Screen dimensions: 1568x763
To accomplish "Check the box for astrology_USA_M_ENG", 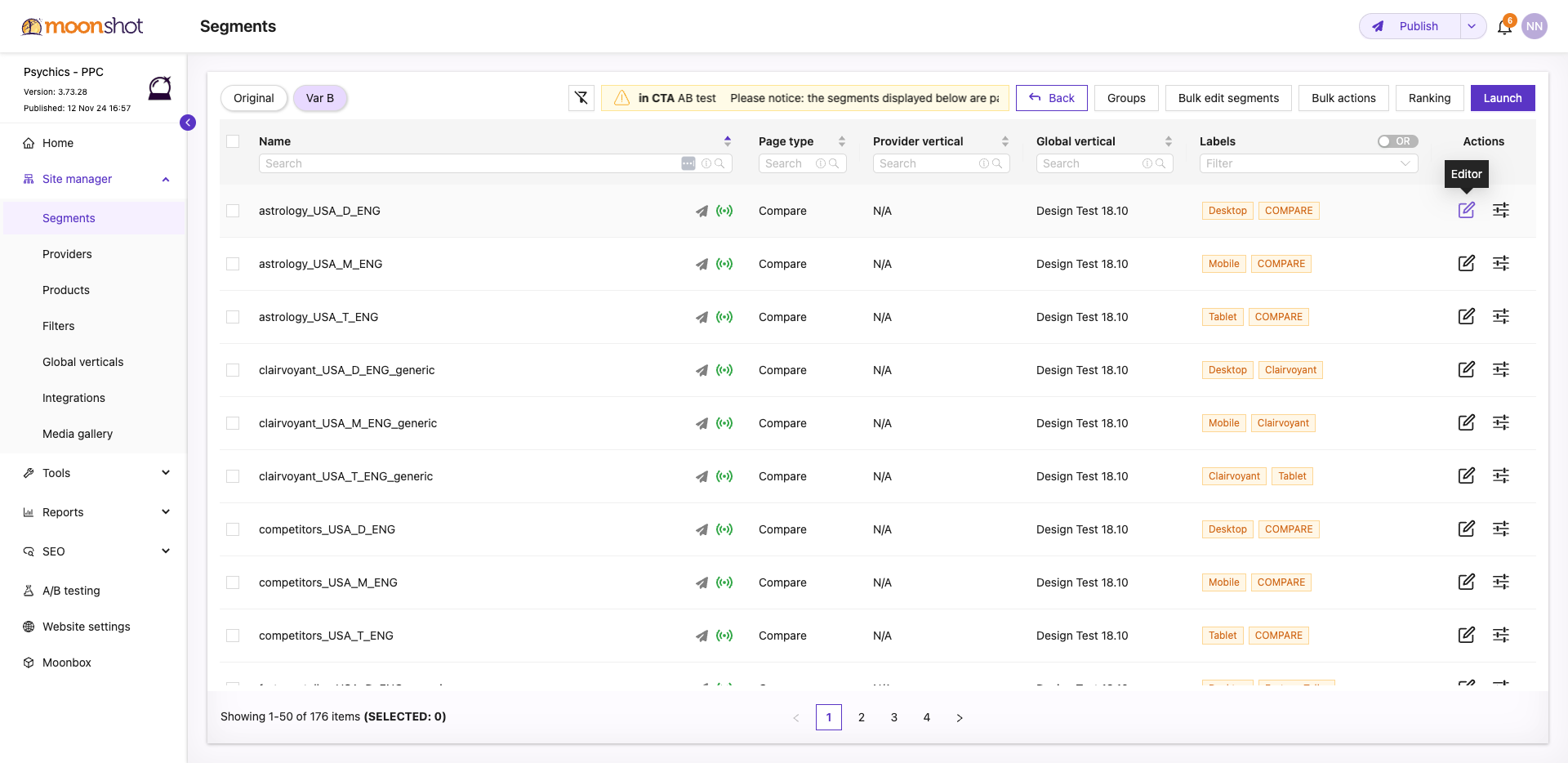I will 233,264.
